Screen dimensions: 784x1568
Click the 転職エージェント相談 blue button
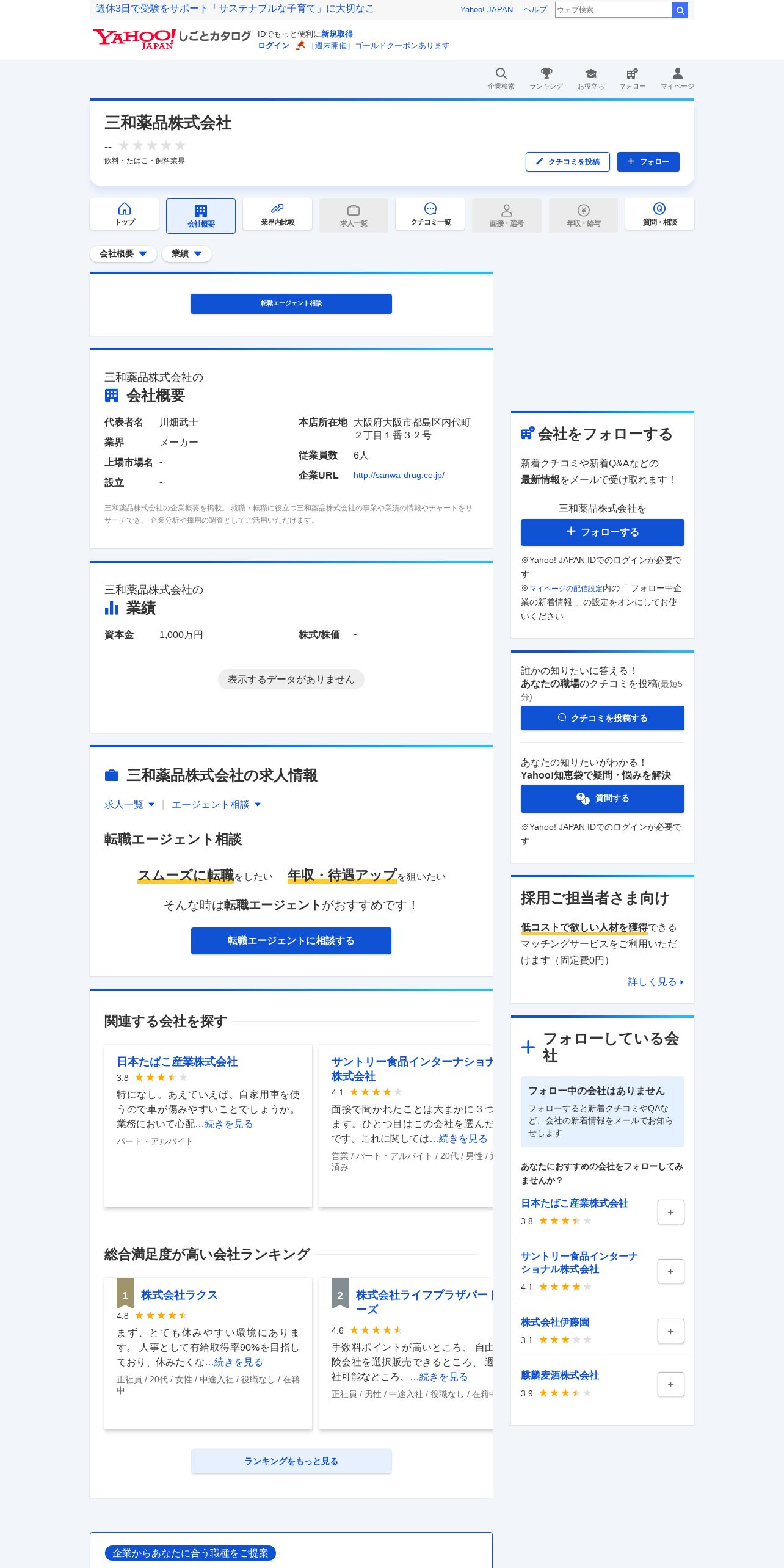(x=291, y=303)
